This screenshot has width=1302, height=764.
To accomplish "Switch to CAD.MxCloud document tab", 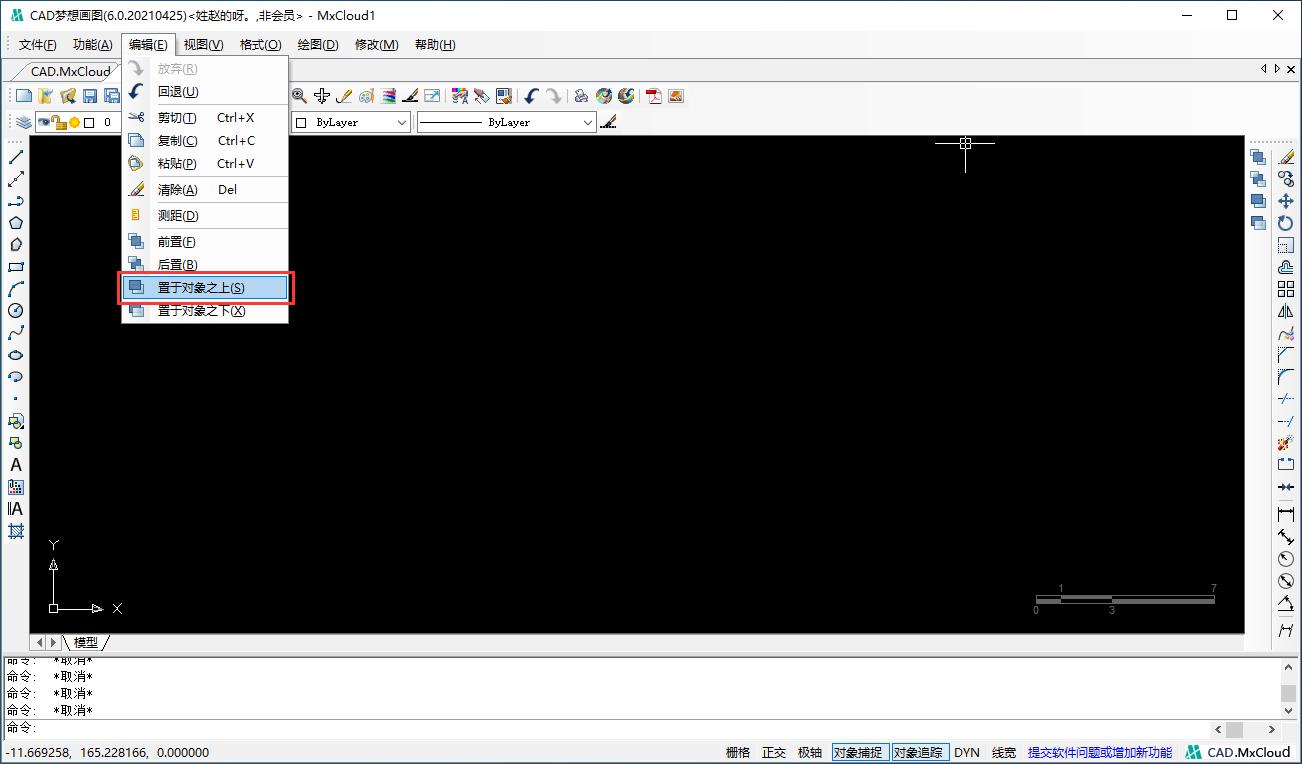I will [70, 71].
